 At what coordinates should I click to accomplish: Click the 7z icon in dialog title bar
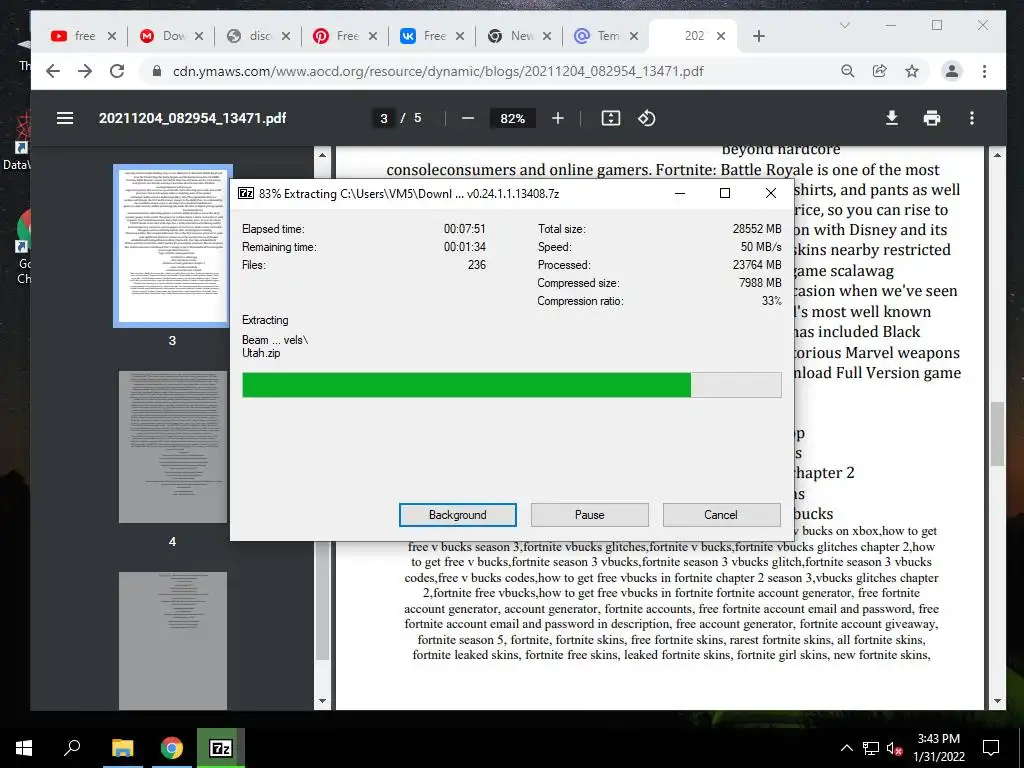pyautogui.click(x=246, y=193)
